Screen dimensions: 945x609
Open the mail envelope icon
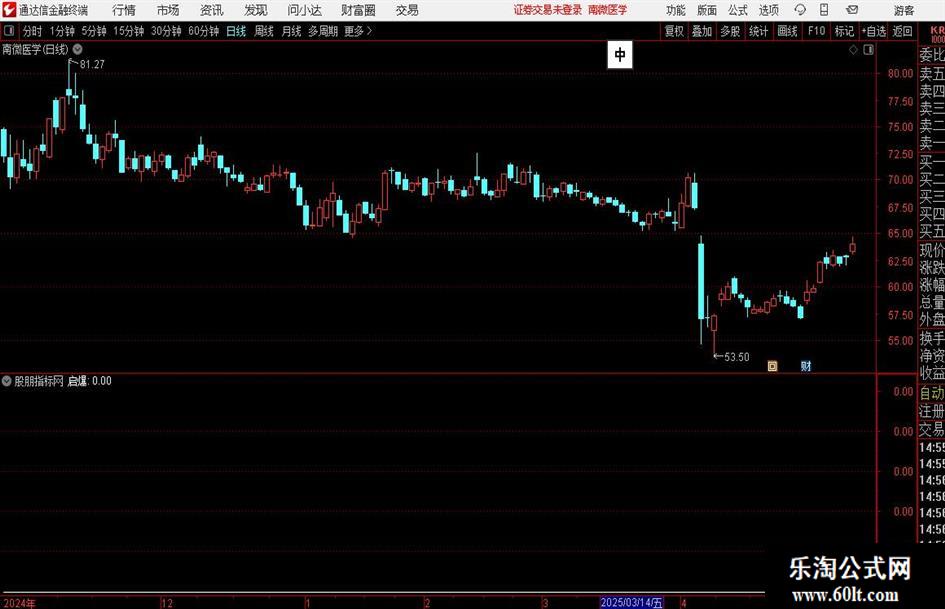pos(852,10)
